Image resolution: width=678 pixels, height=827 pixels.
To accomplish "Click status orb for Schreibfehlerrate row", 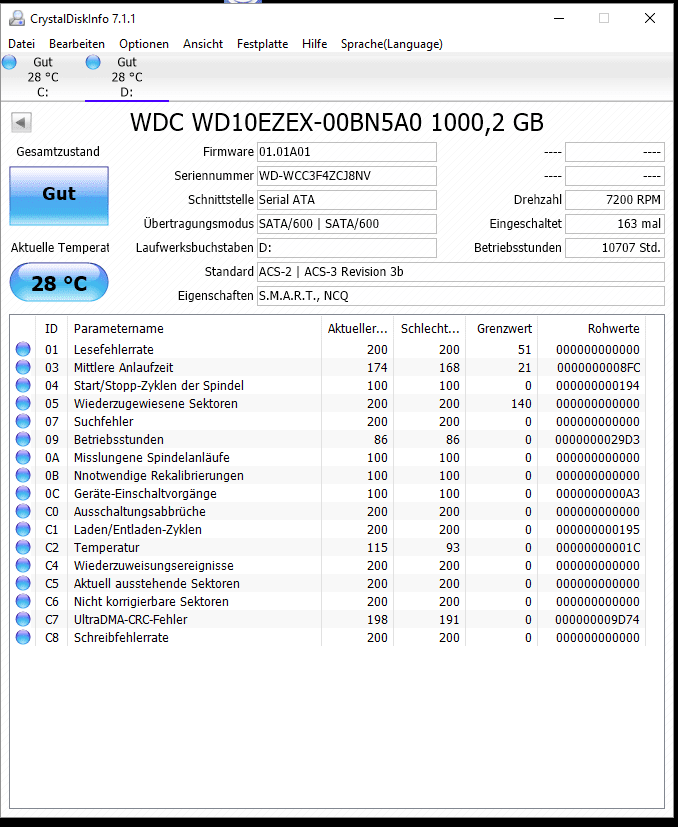I will (23, 637).
